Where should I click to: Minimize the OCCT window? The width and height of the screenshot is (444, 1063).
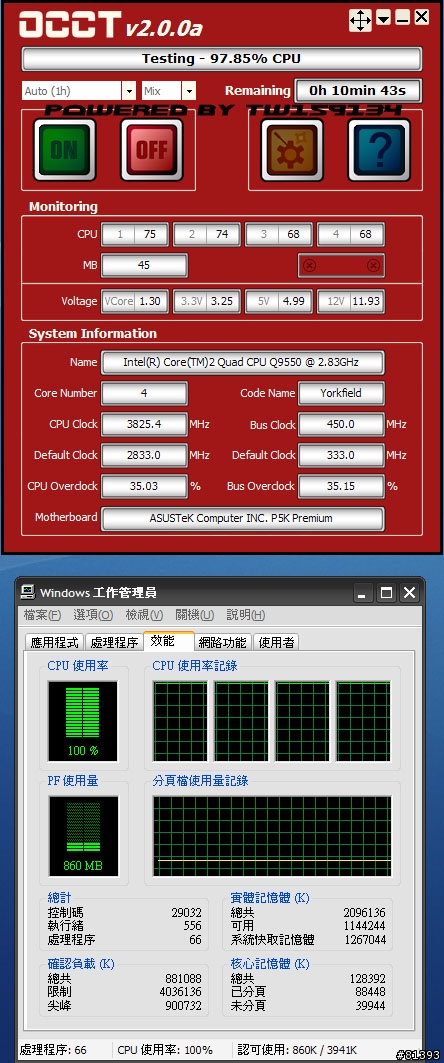tap(403, 19)
